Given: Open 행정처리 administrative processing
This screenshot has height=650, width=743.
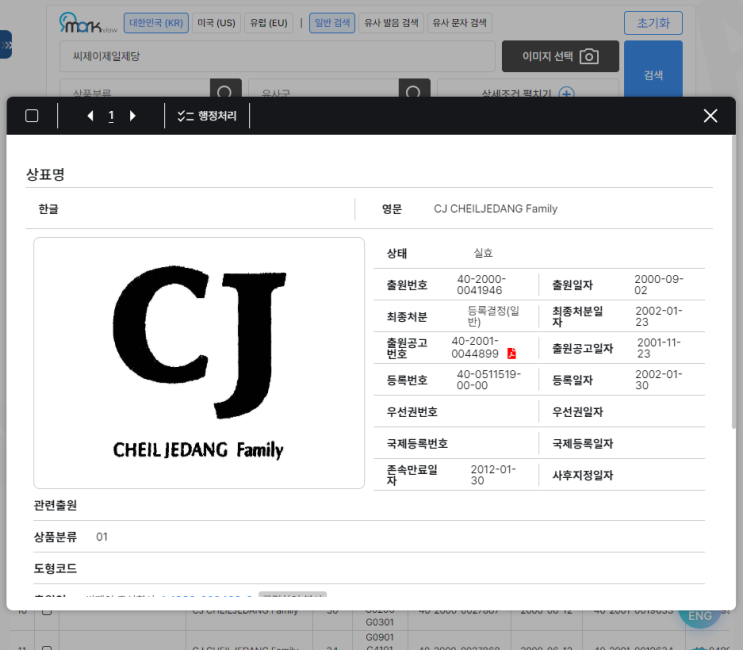Looking at the screenshot, I should coord(207,116).
